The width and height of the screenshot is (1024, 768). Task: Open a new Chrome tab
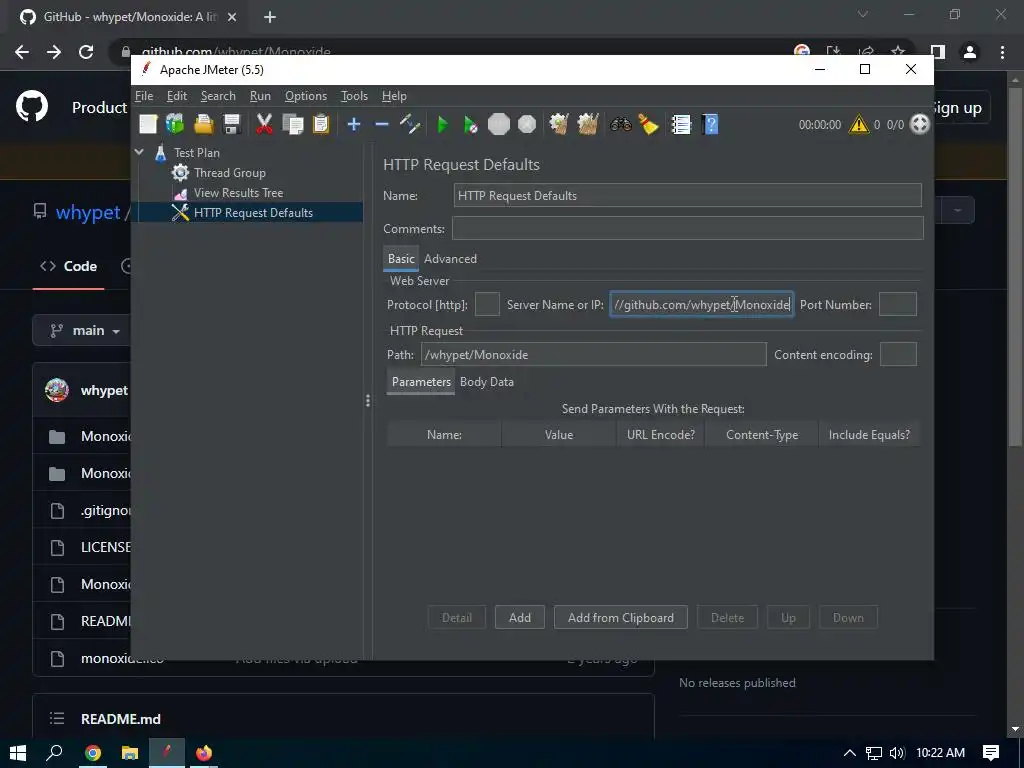coord(270,17)
